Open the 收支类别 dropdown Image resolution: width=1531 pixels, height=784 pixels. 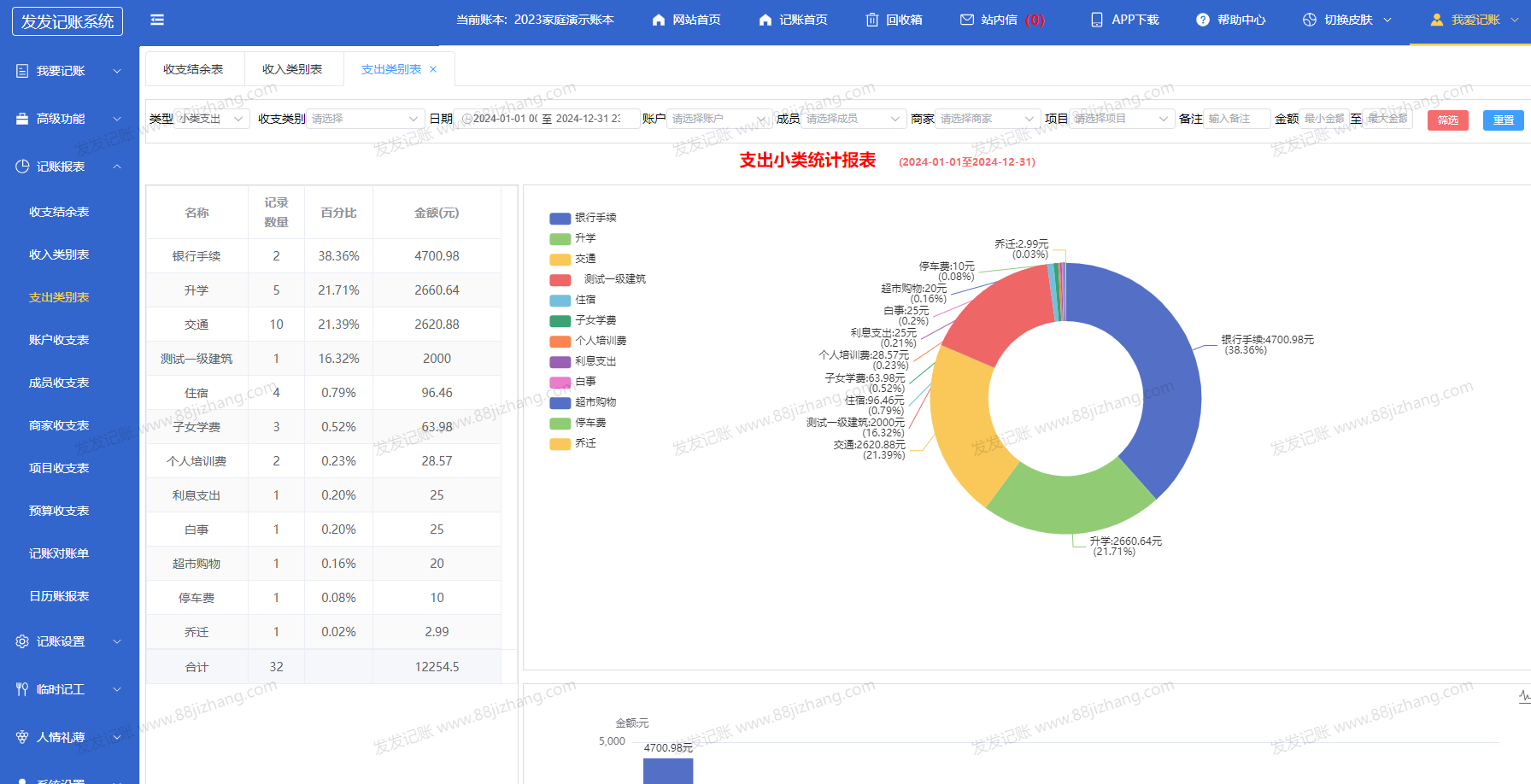366,119
